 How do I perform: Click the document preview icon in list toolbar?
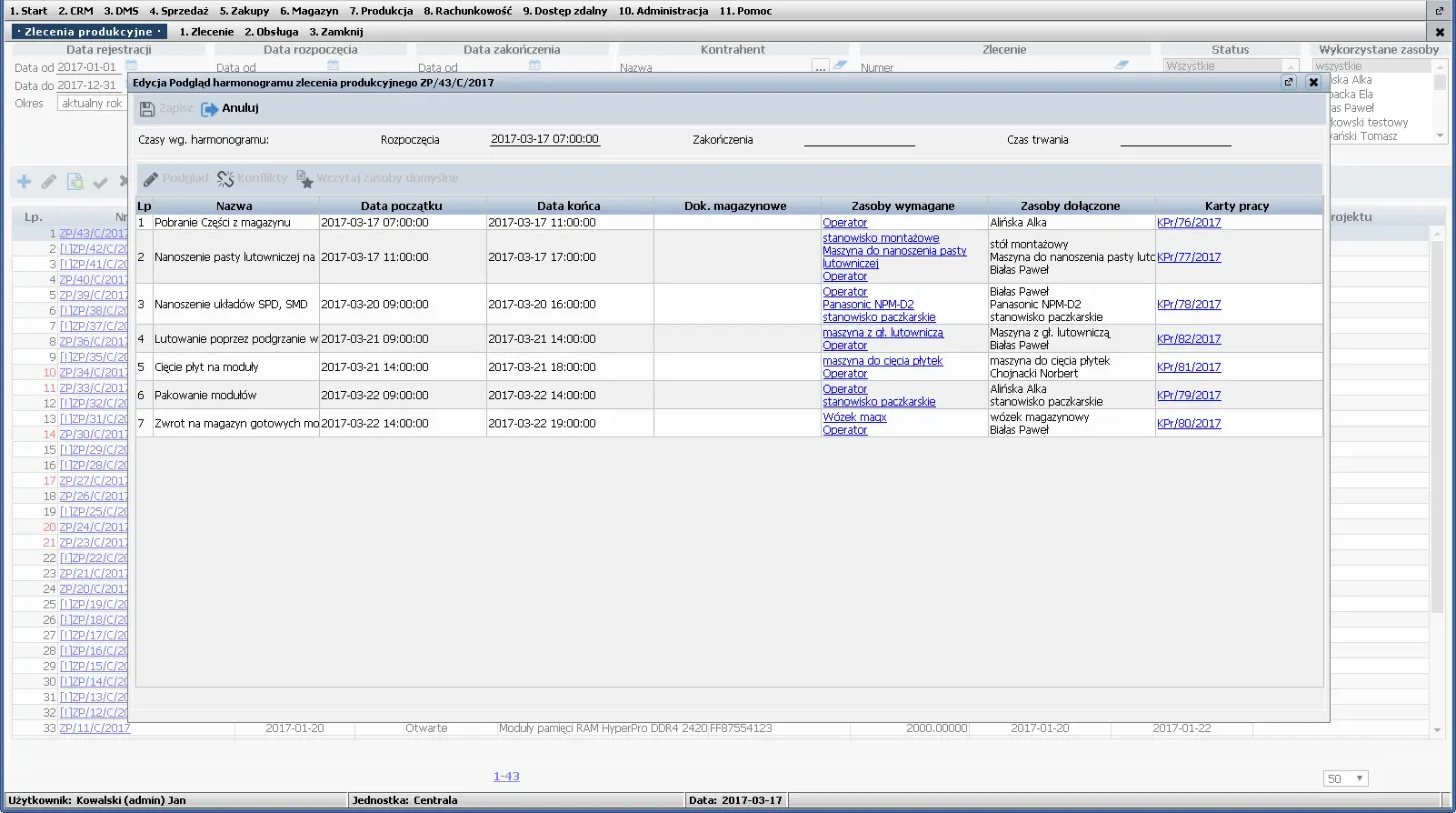[75, 182]
